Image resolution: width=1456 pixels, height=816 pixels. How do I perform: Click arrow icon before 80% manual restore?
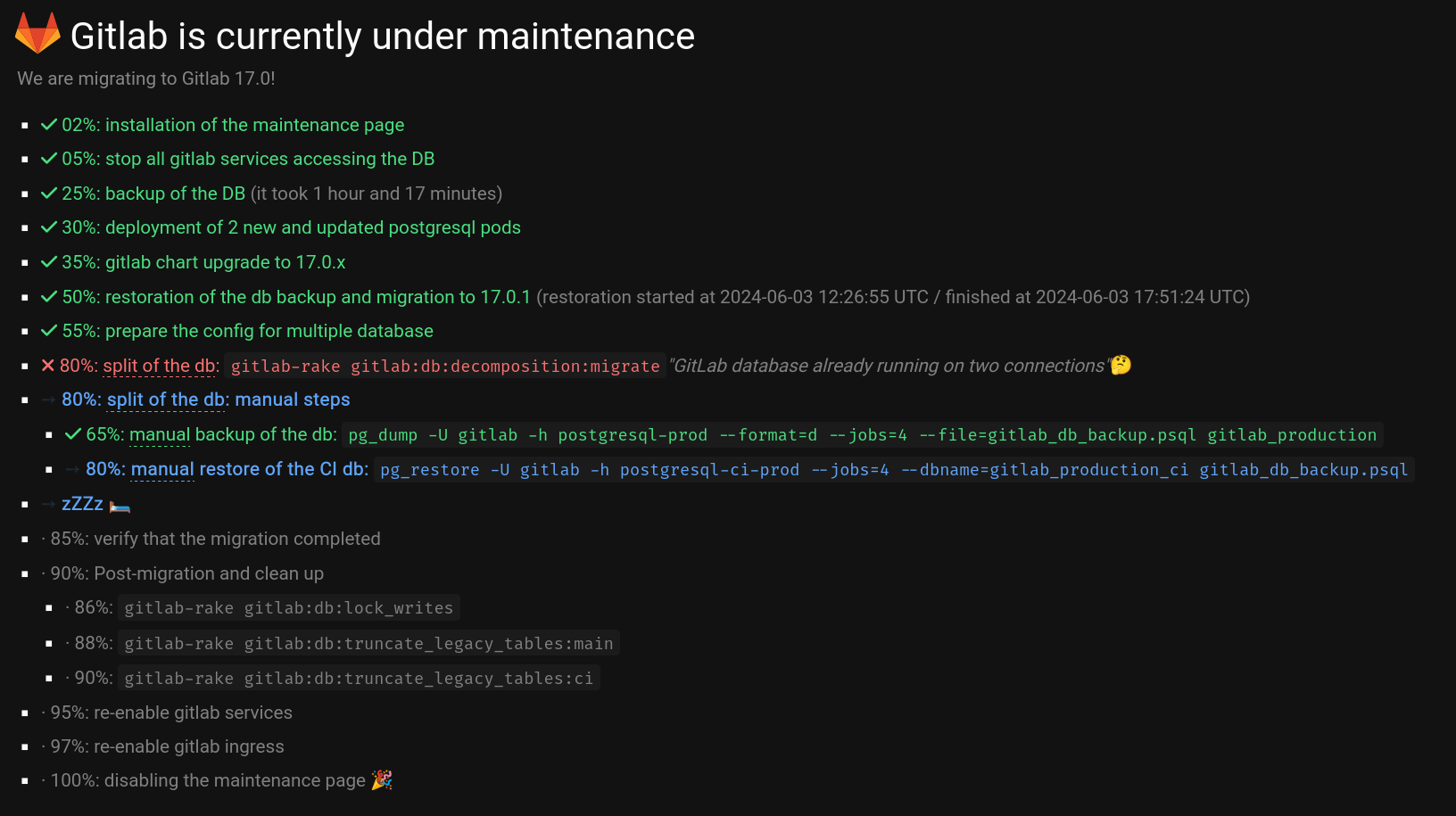click(x=73, y=469)
